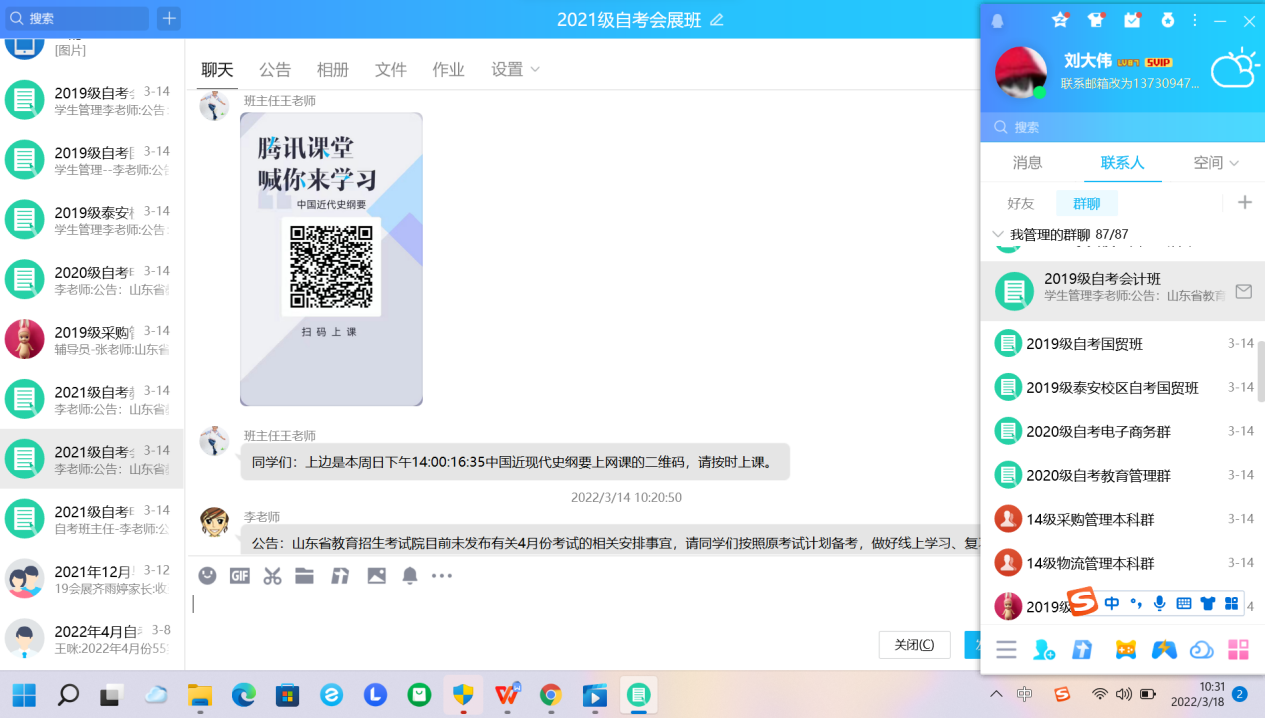Screen dimensions: 1265x718
Task: Click the weather icon beside profile
Action: (x=1234, y=70)
